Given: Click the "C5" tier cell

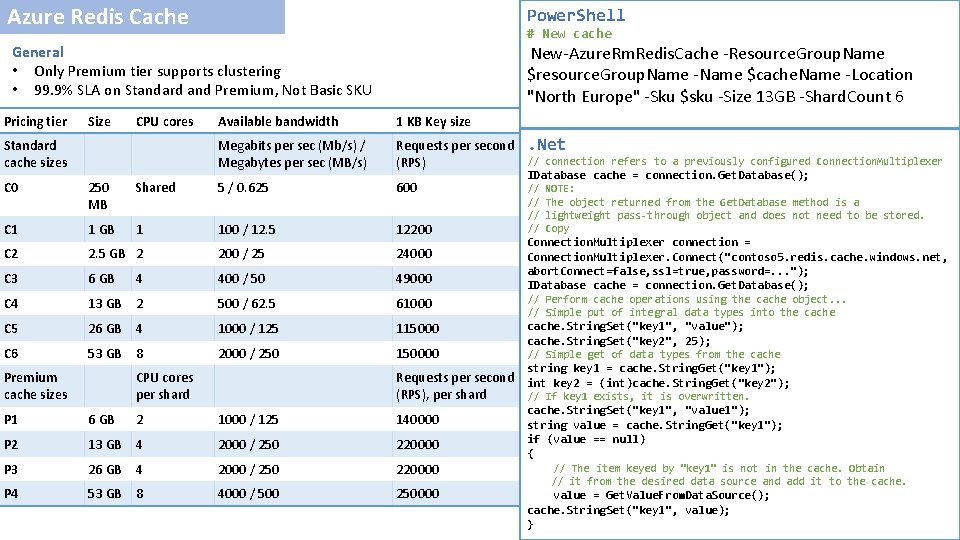Looking at the screenshot, I should coord(11,329).
